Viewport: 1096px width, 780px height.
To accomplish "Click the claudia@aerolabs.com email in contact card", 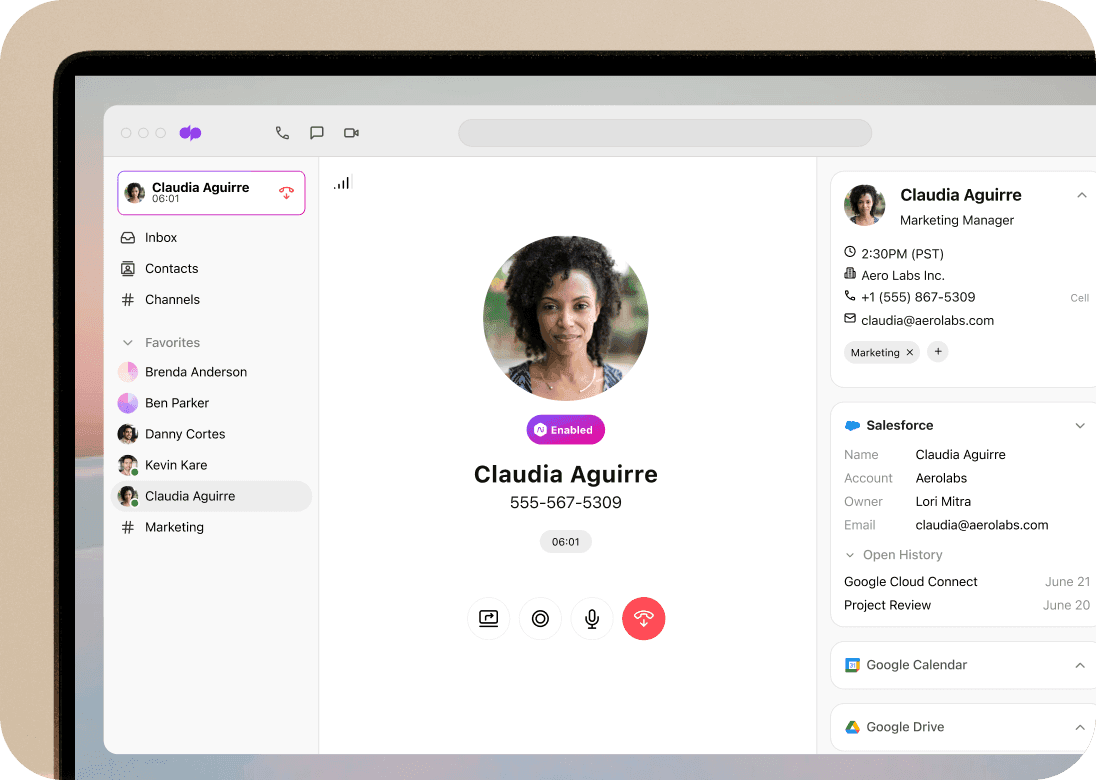I will click(927, 321).
